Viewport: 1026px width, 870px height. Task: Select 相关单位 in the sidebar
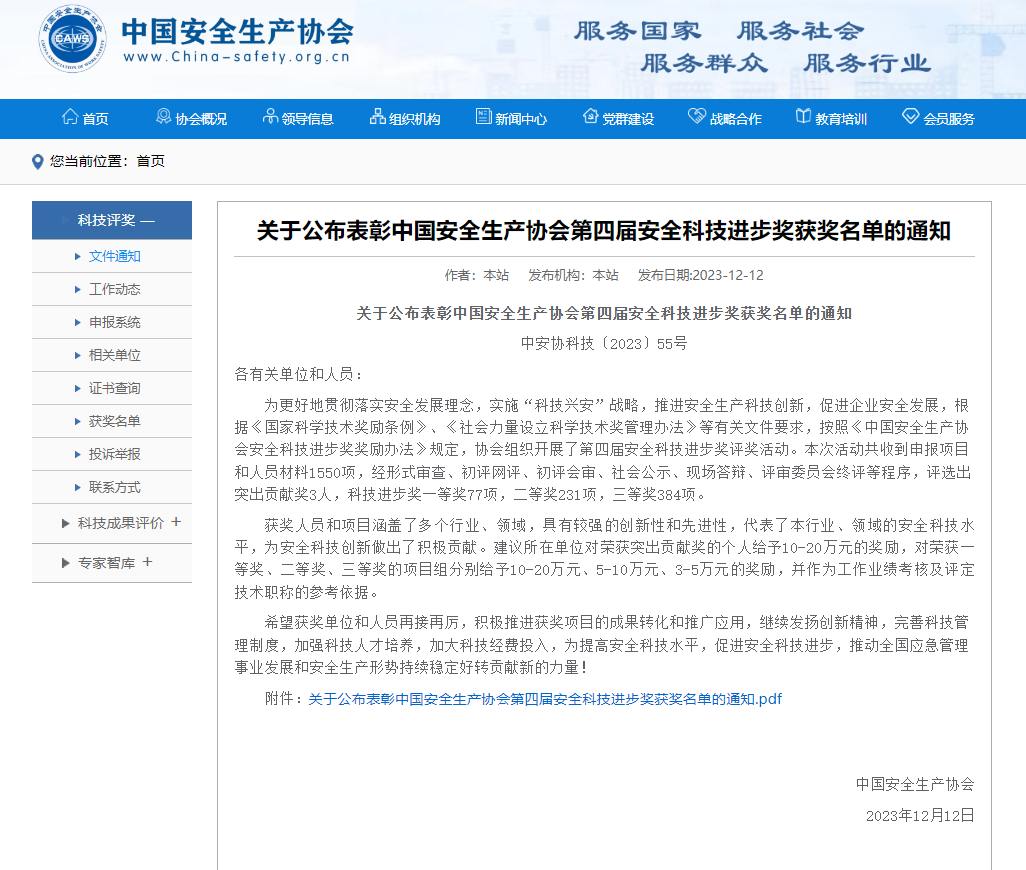[x=115, y=355]
